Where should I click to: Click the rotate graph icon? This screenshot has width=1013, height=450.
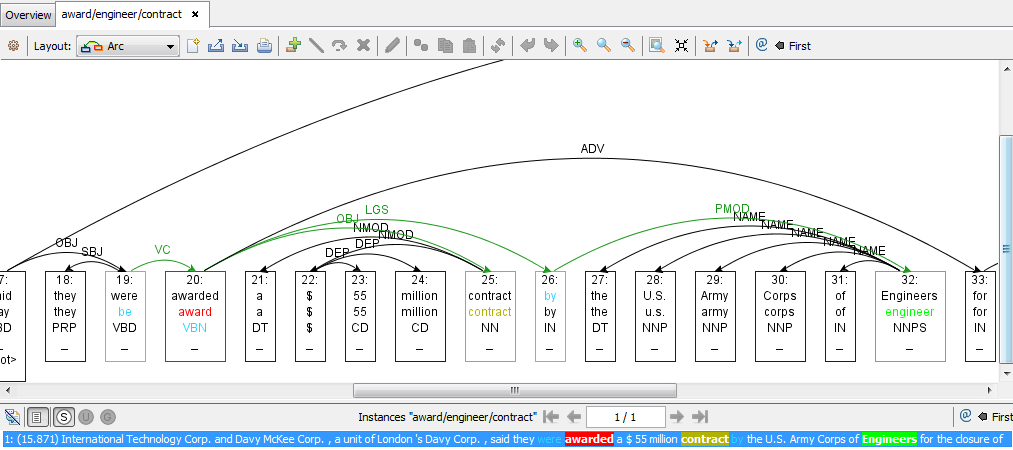(x=497, y=45)
